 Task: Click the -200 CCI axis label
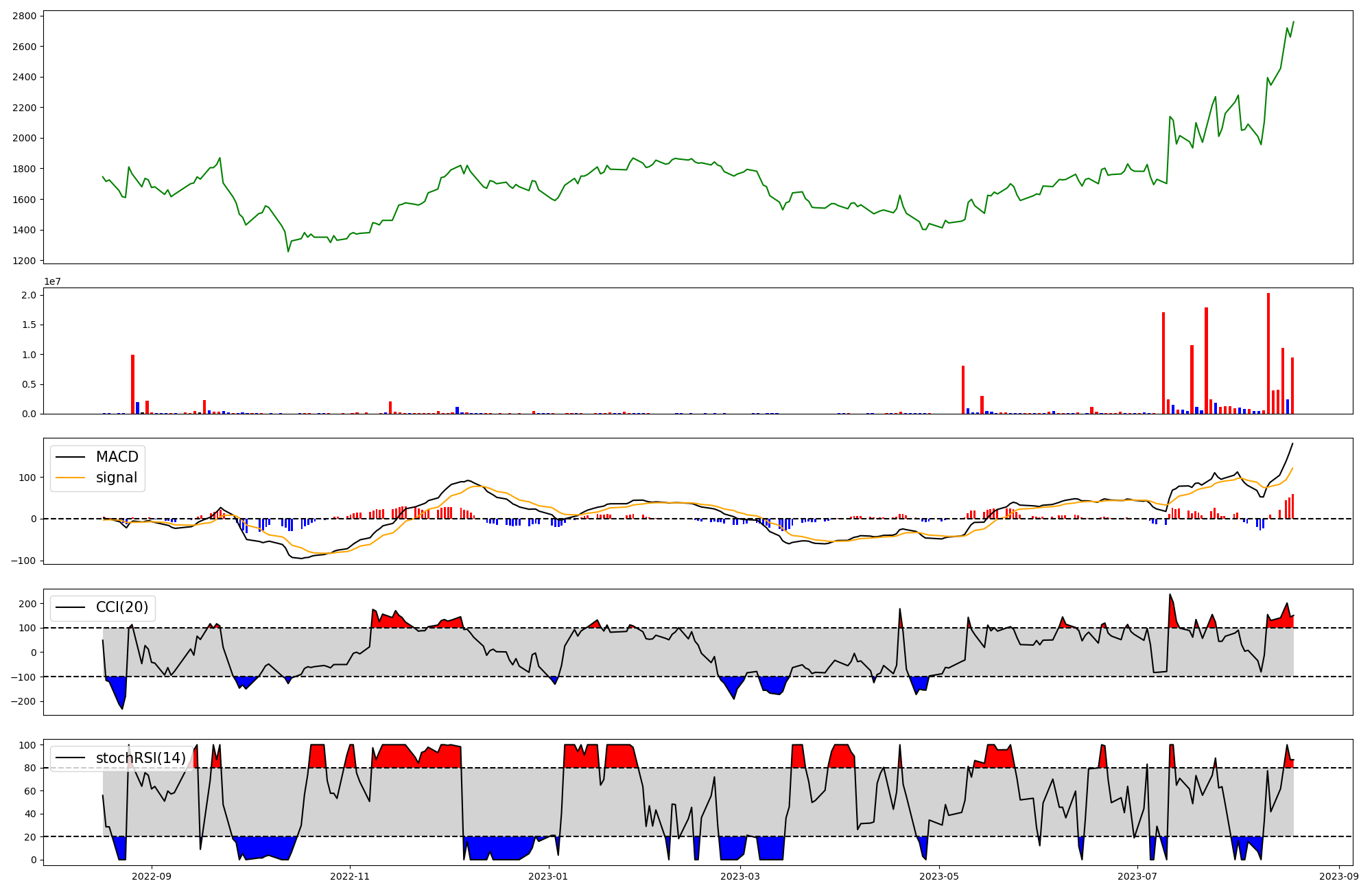pyautogui.click(x=23, y=701)
